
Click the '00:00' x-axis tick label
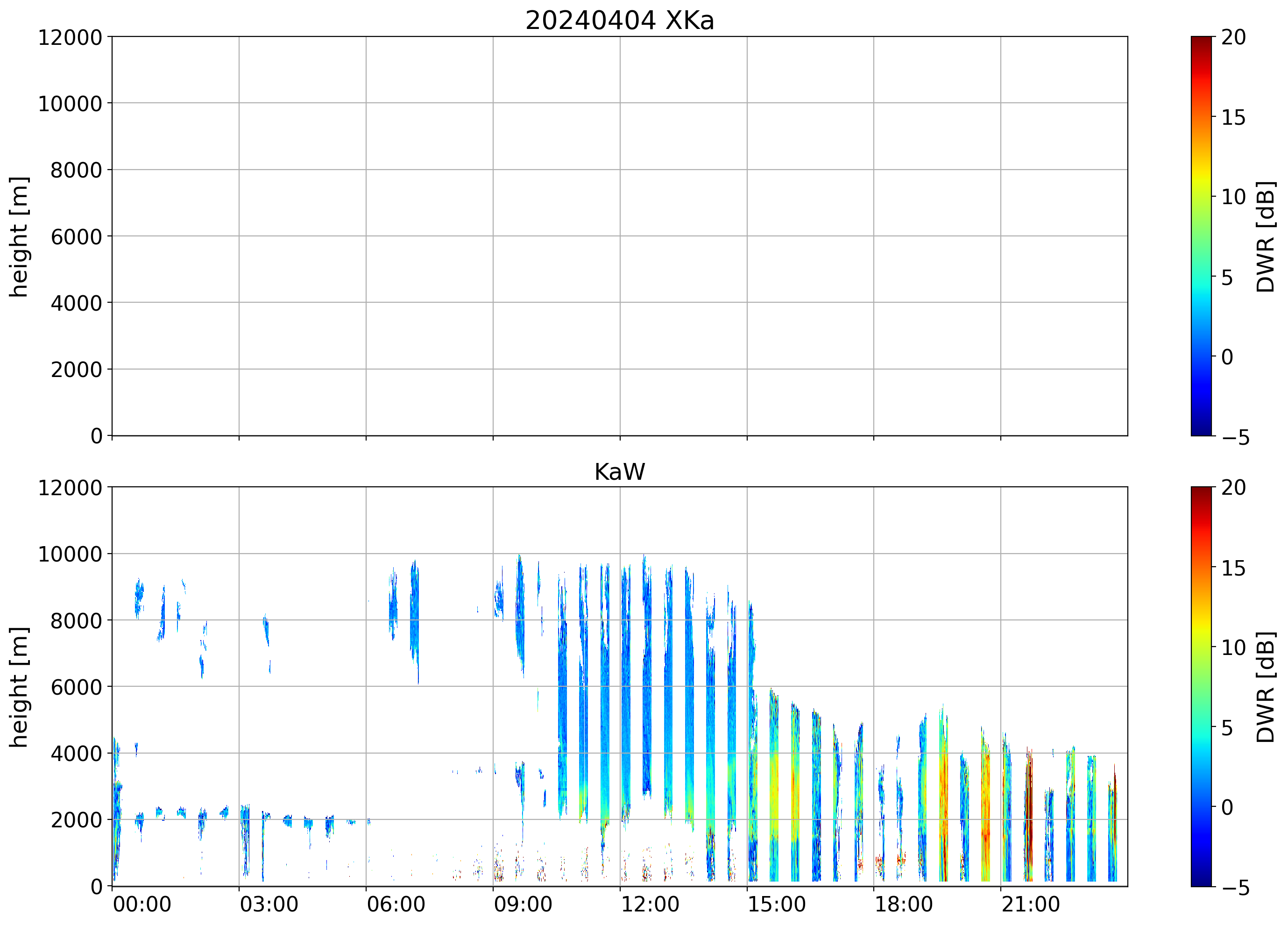(x=142, y=904)
